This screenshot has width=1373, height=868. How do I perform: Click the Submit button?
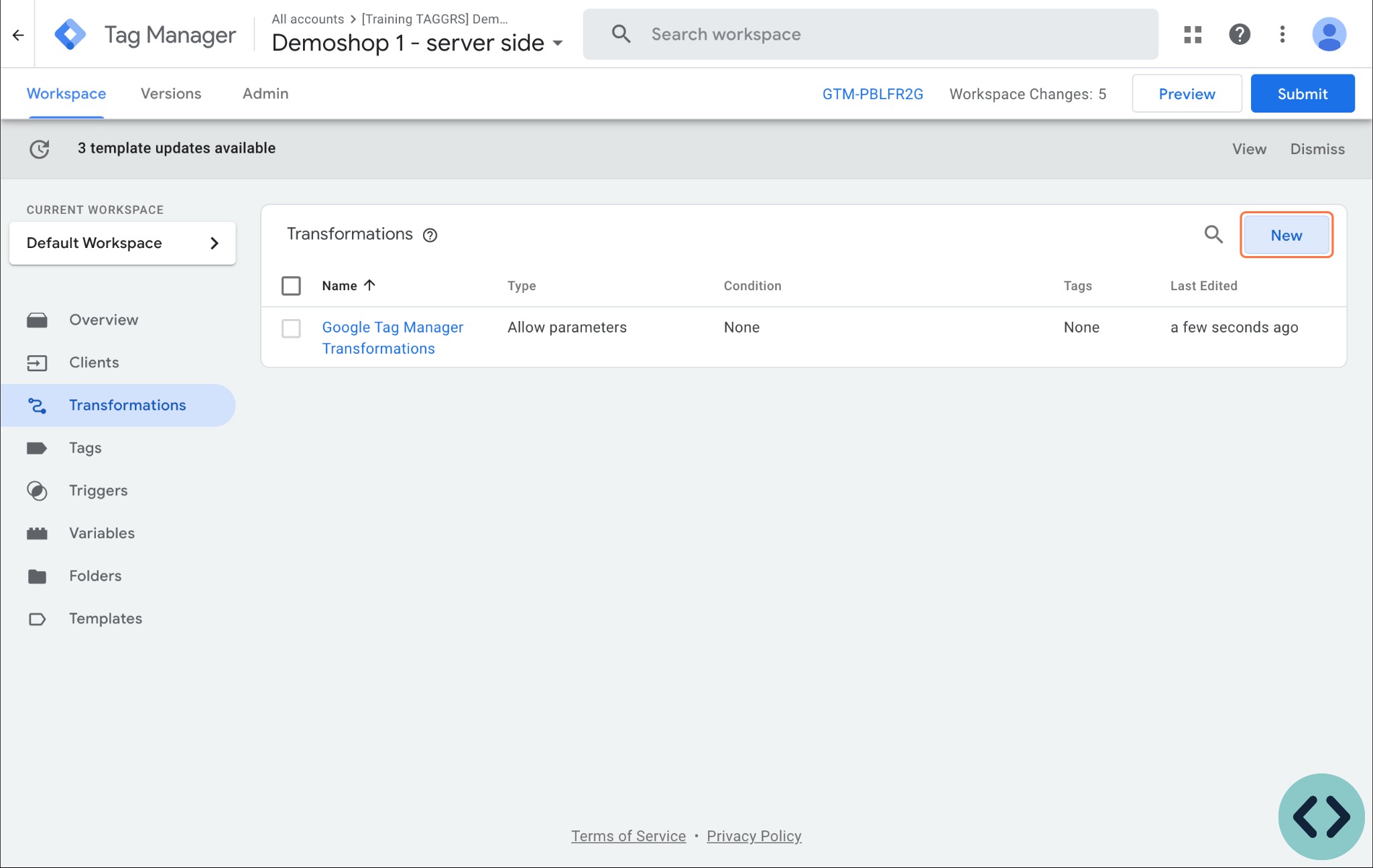pos(1302,94)
